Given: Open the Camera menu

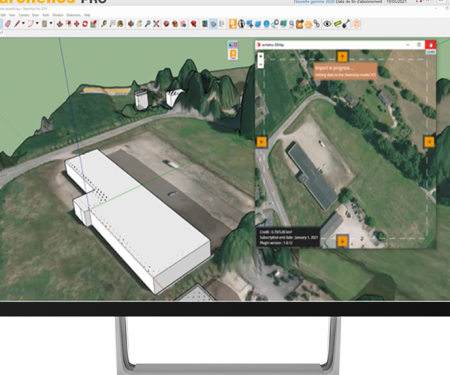Looking at the screenshot, I should click(24, 15).
